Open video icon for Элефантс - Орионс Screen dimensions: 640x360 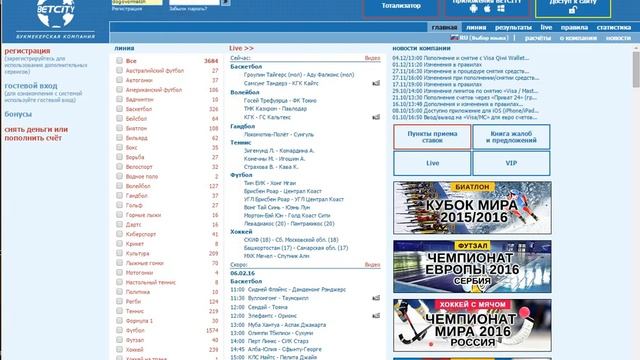[x=376, y=316]
